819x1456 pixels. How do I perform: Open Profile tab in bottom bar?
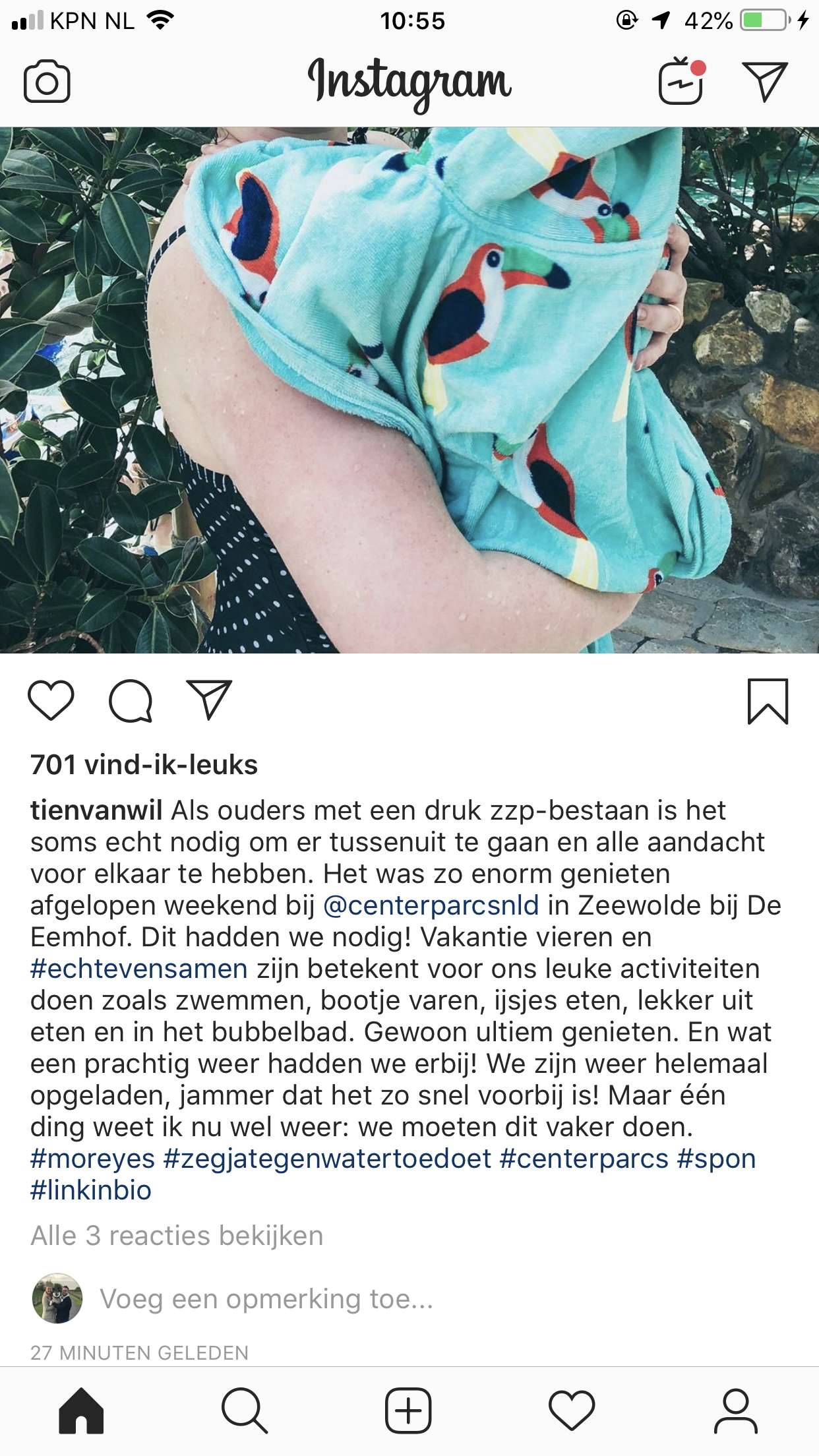pos(735,1411)
